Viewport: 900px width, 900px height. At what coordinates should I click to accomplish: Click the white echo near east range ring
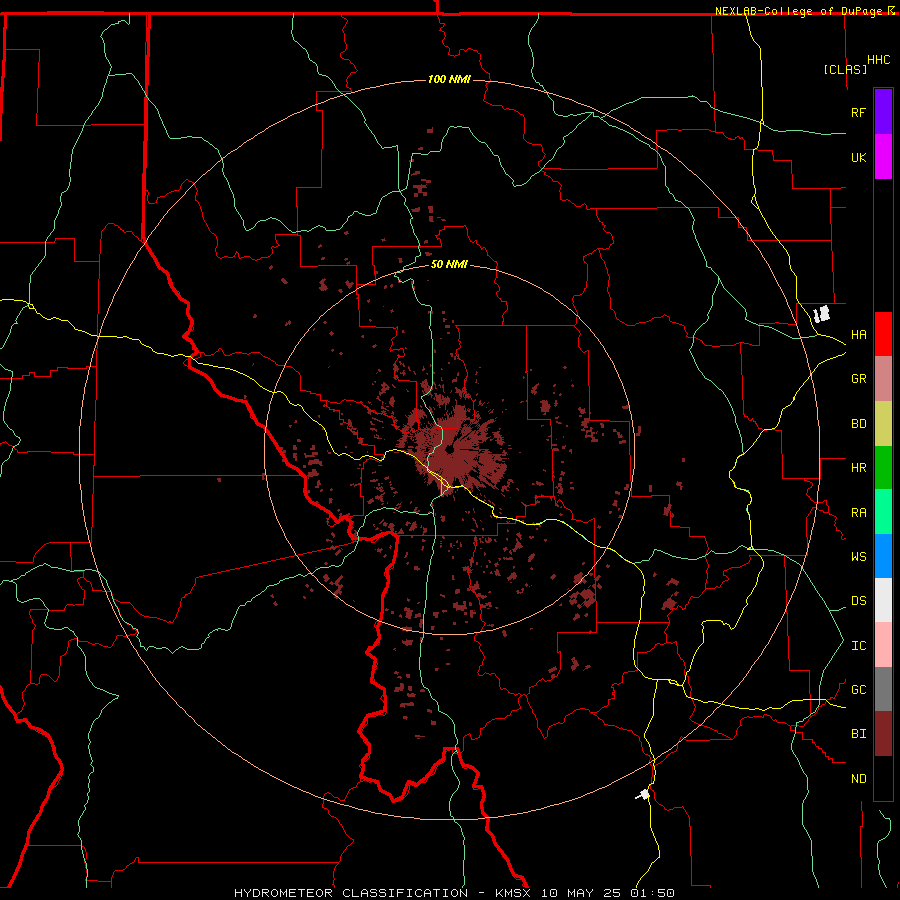pyautogui.click(x=822, y=314)
